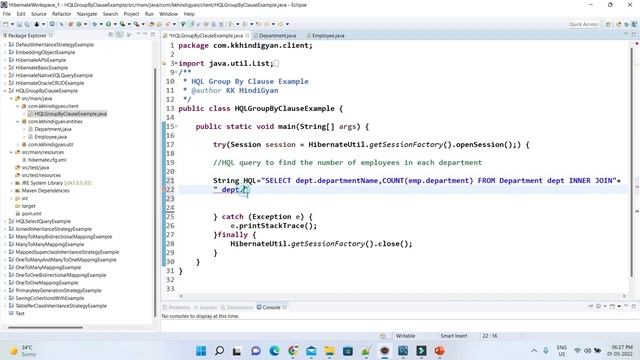Viewport: 640px width, 360px height.
Task: Click the Debug toolbar icon
Action: click(x=95, y=24)
